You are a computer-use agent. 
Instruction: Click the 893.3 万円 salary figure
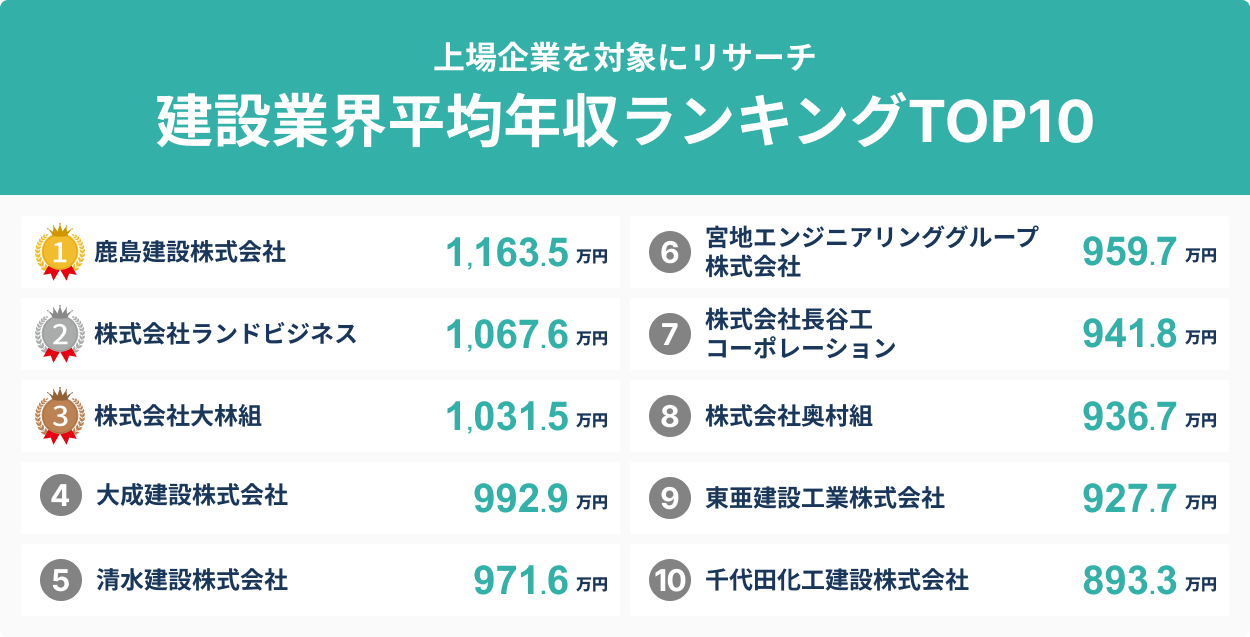point(1149,581)
